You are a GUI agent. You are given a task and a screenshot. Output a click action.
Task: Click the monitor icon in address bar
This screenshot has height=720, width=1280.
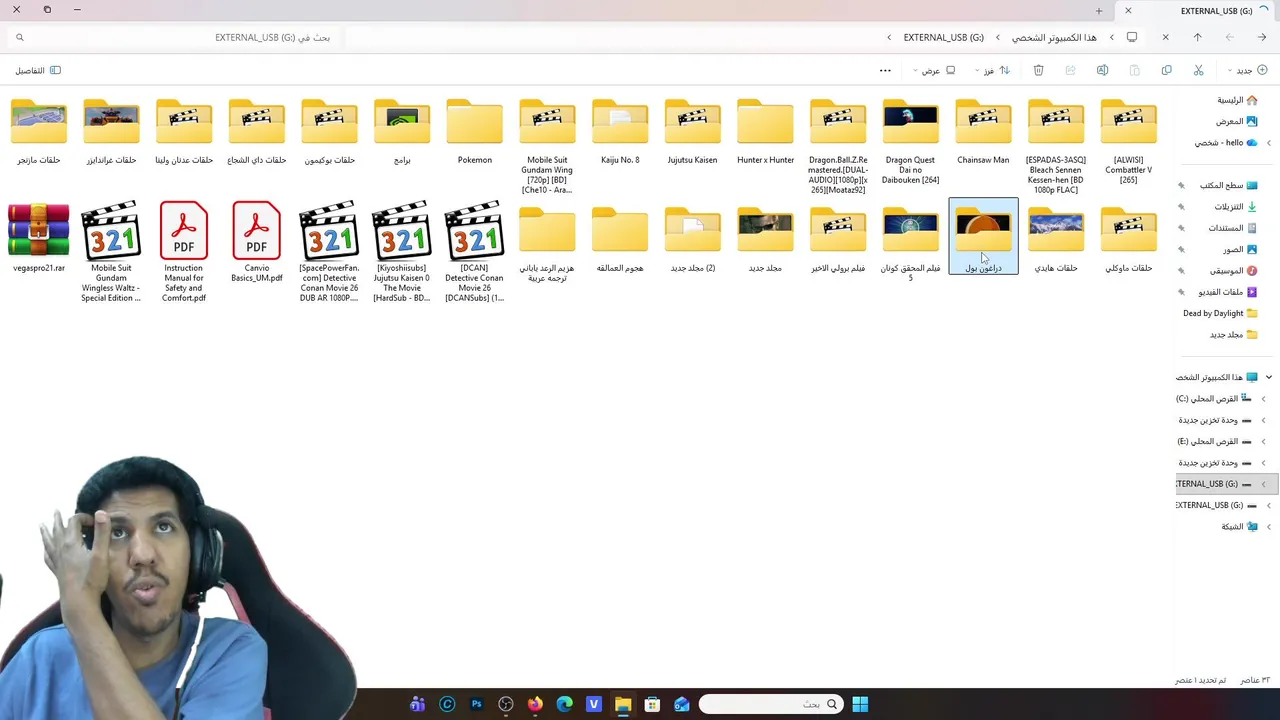tap(1132, 37)
